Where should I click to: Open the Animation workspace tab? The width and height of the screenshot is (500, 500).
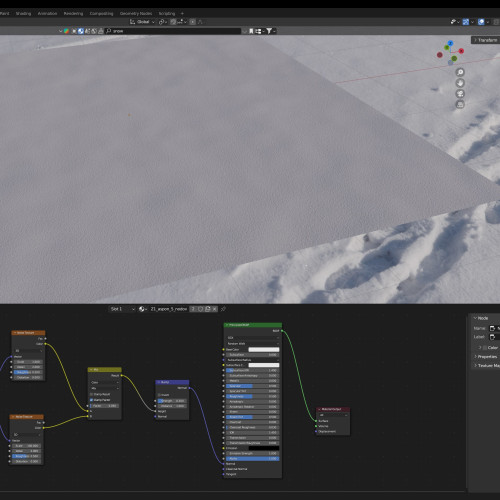pos(47,13)
